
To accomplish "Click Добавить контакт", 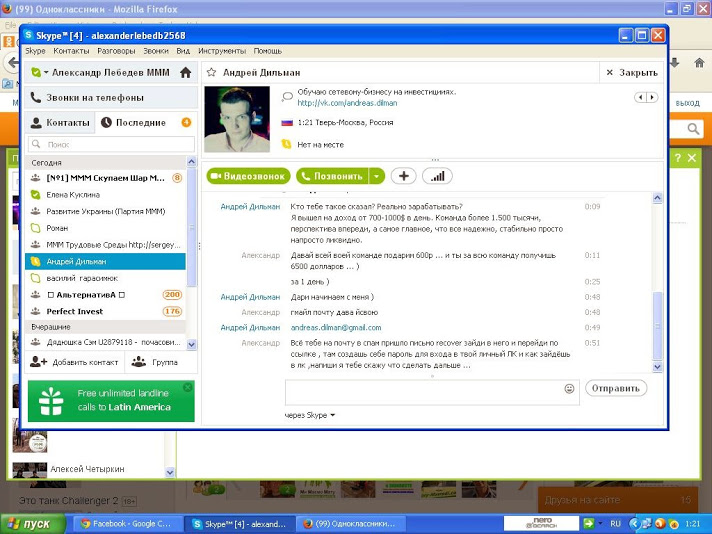I will [x=74, y=362].
